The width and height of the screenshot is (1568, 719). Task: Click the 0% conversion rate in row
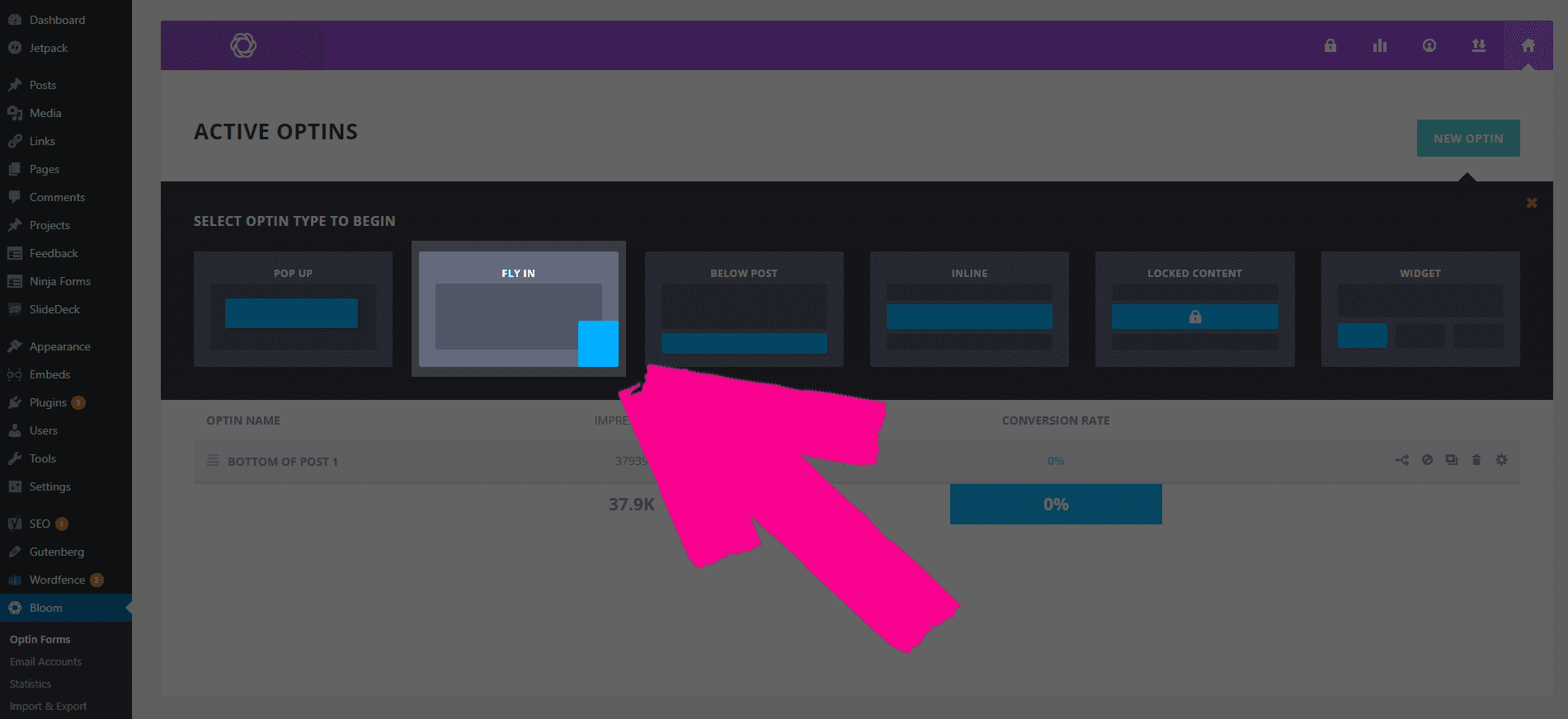point(1056,461)
